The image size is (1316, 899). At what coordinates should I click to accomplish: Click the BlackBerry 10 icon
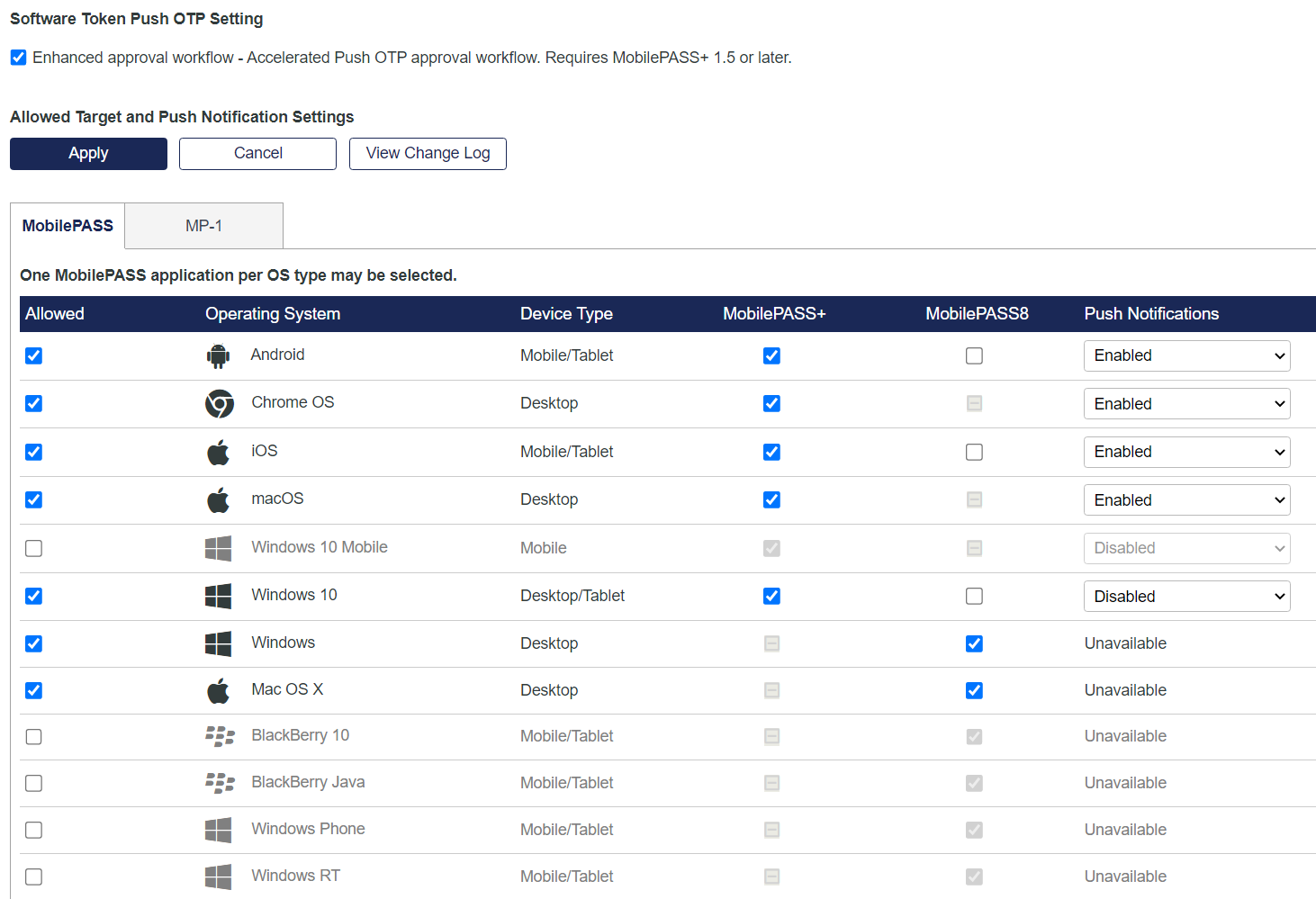[x=218, y=736]
